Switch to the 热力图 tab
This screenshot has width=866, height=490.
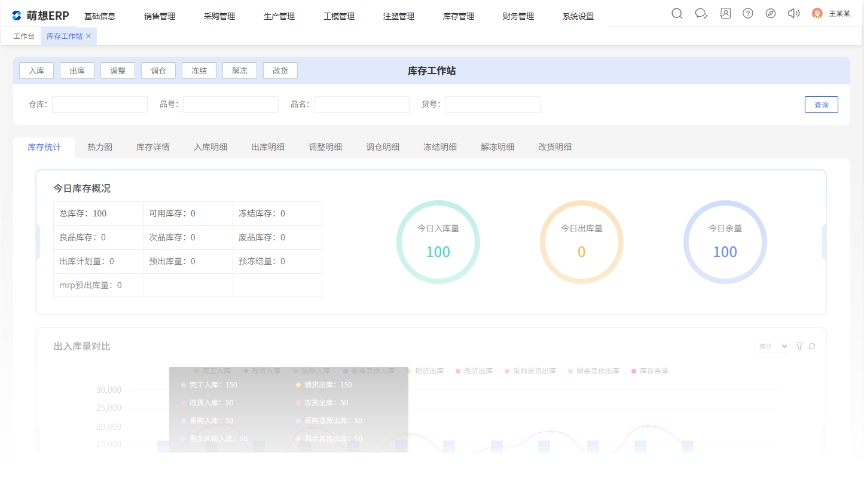pos(100,147)
